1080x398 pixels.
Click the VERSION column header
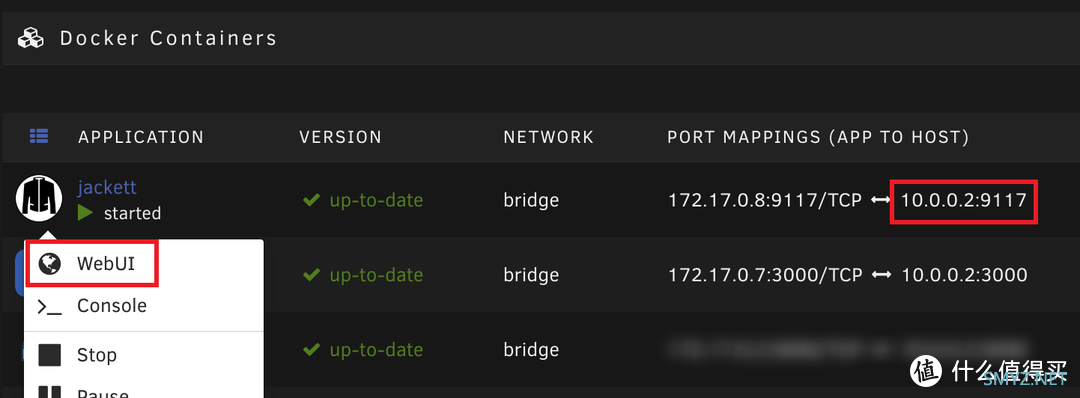coord(340,137)
